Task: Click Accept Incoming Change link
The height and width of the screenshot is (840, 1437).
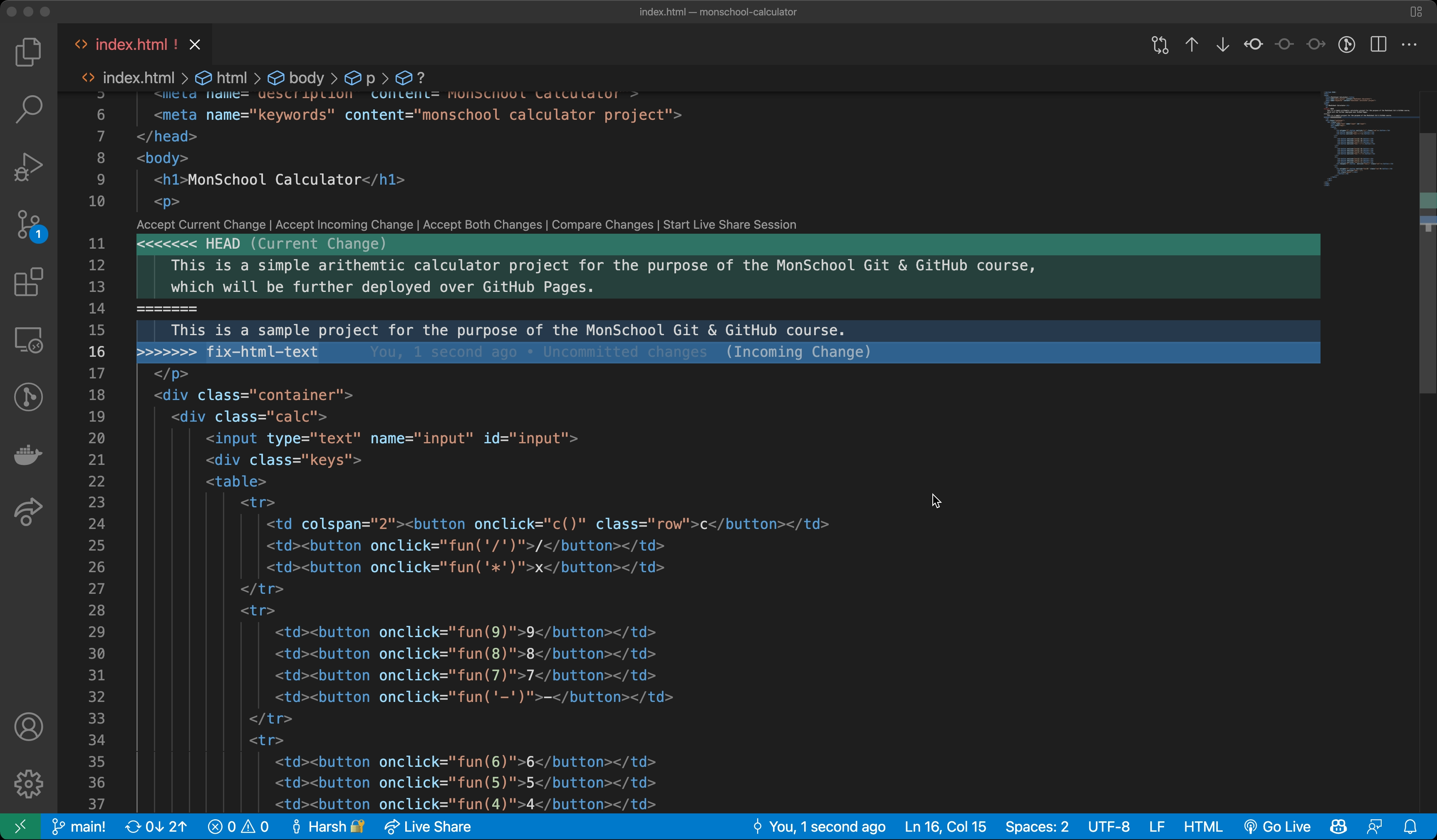Action: 345,224
